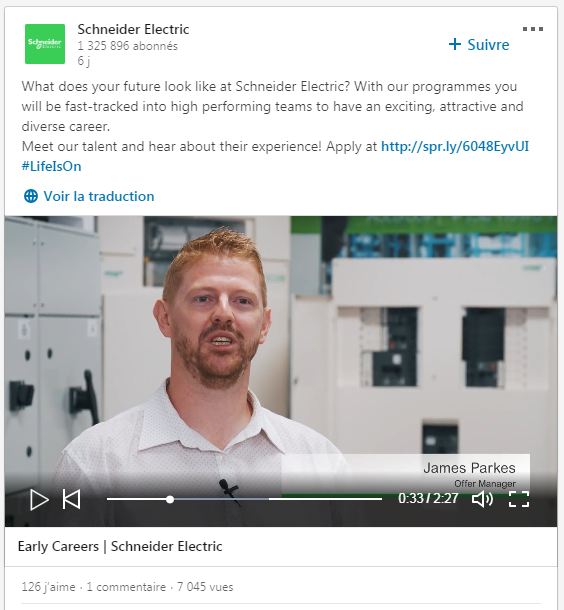
Task: Click Voir la traduction to translate post
Action: 99,196
